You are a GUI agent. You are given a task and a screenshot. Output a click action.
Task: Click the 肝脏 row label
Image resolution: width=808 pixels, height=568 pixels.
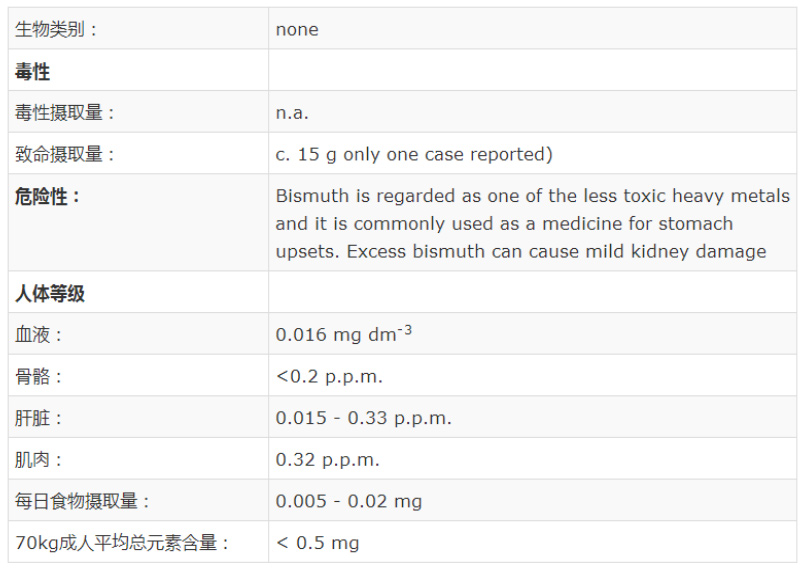(x=38, y=418)
